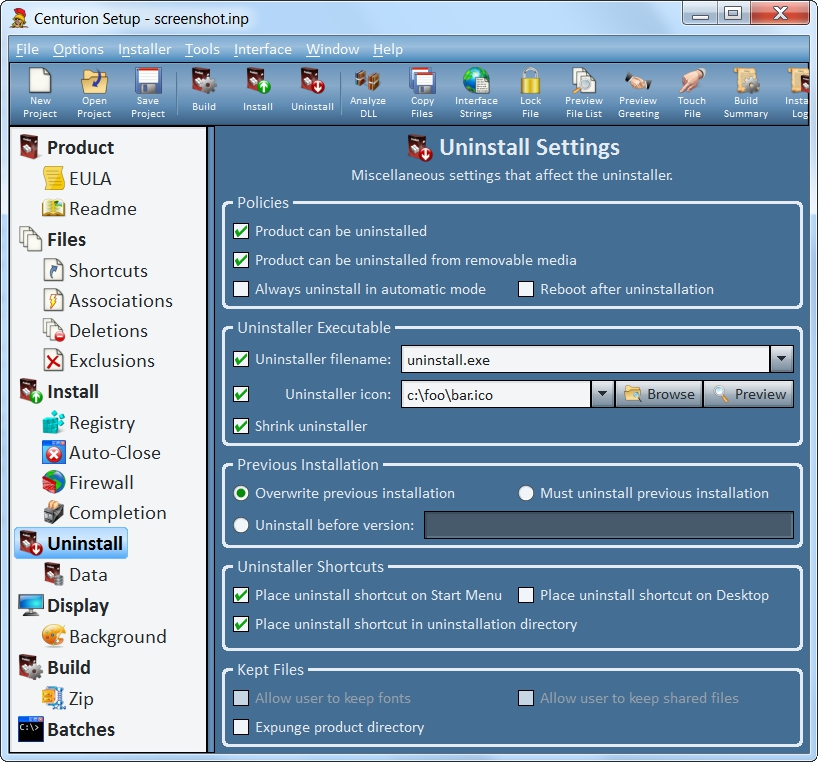Screen dimensions: 818x762
Task: Open the Build section in sidebar
Action: tap(55, 667)
